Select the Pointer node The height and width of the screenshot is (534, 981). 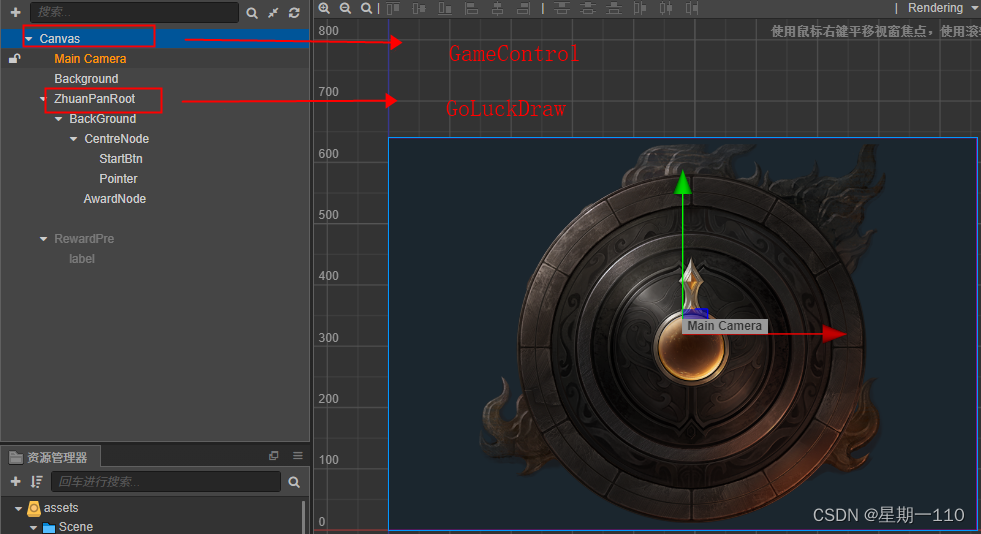click(x=118, y=179)
